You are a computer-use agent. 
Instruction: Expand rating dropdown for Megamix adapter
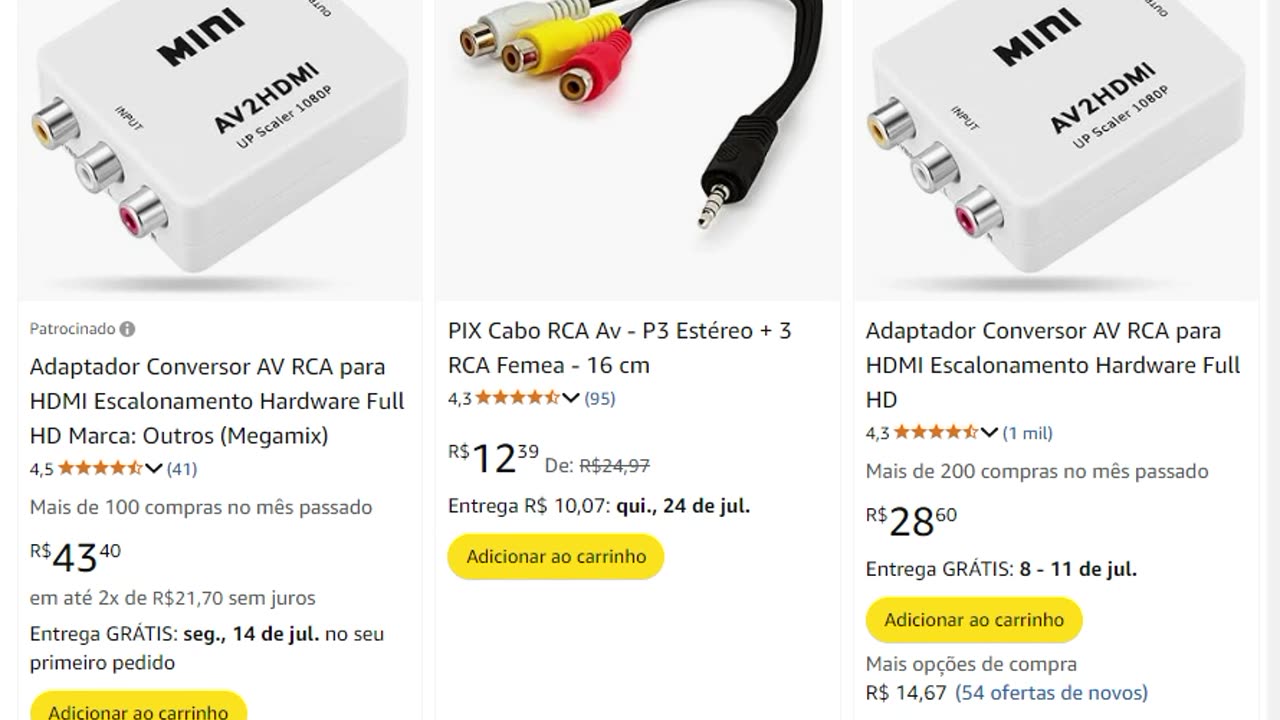[154, 468]
